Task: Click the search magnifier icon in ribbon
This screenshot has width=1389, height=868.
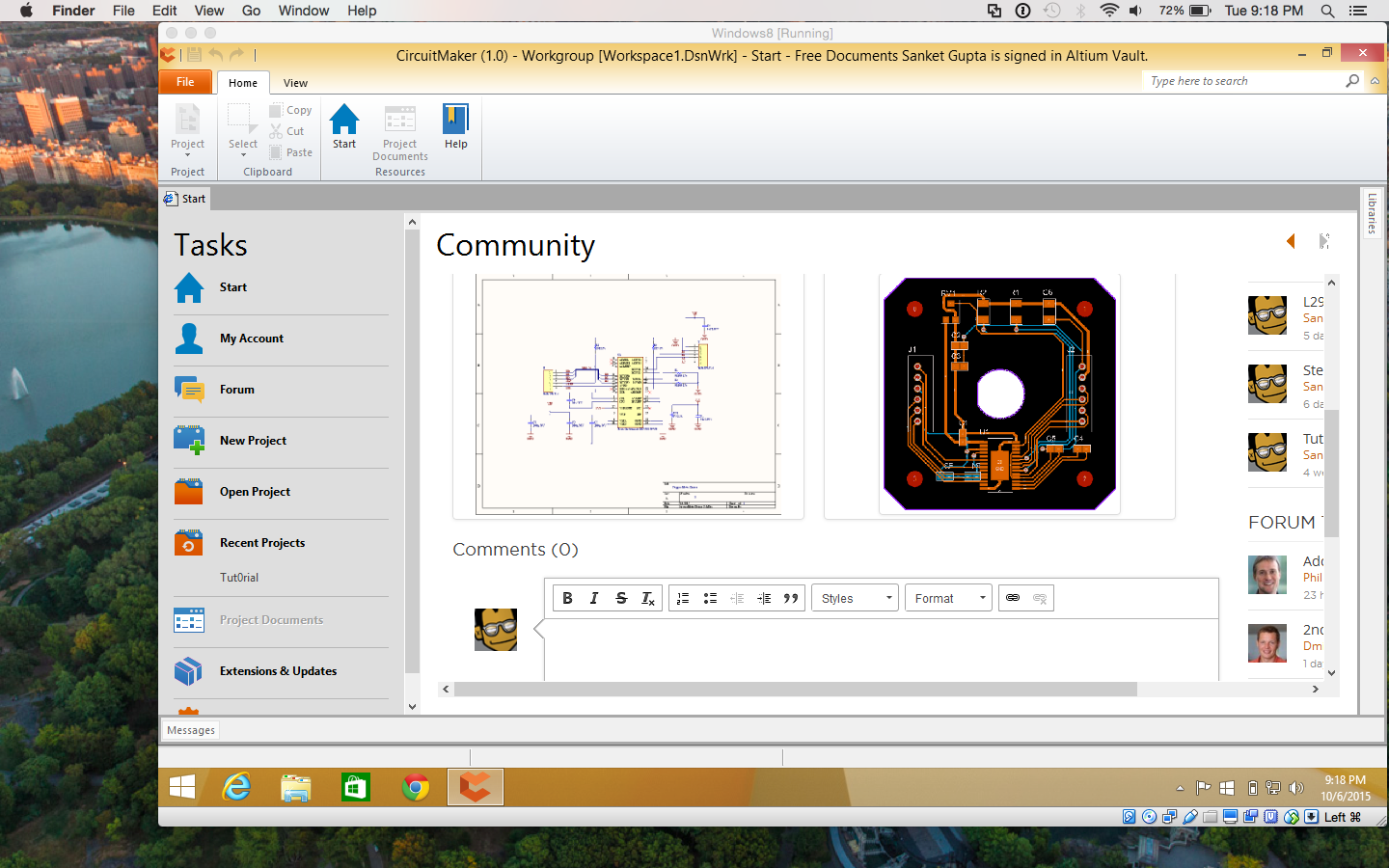Action: point(1352,81)
